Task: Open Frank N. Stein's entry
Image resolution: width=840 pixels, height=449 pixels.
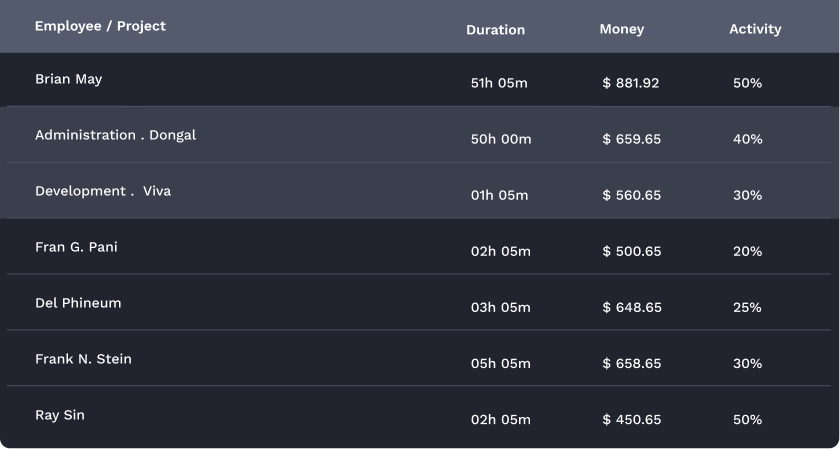Action: coord(83,359)
